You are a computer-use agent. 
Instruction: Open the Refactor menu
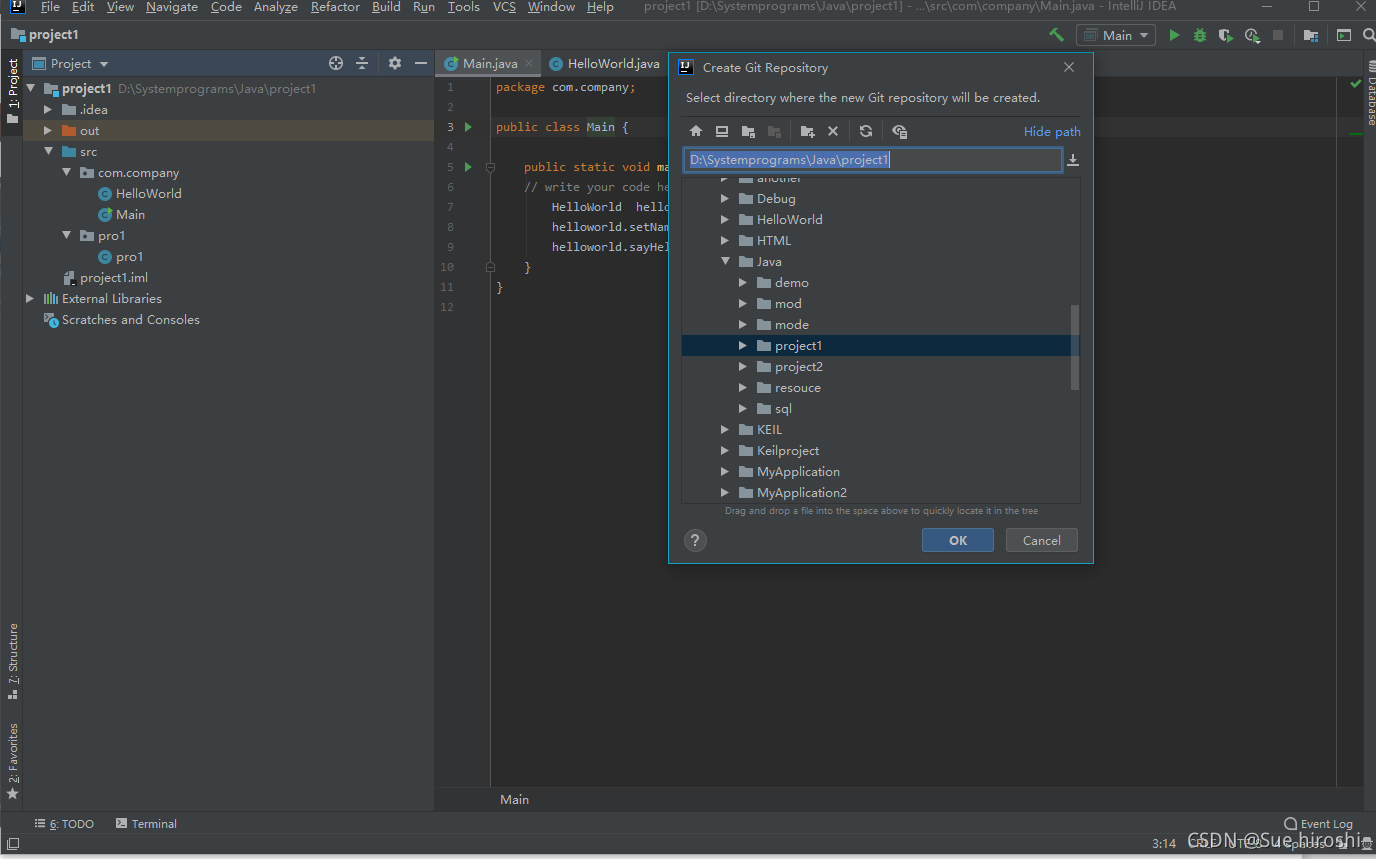[335, 7]
